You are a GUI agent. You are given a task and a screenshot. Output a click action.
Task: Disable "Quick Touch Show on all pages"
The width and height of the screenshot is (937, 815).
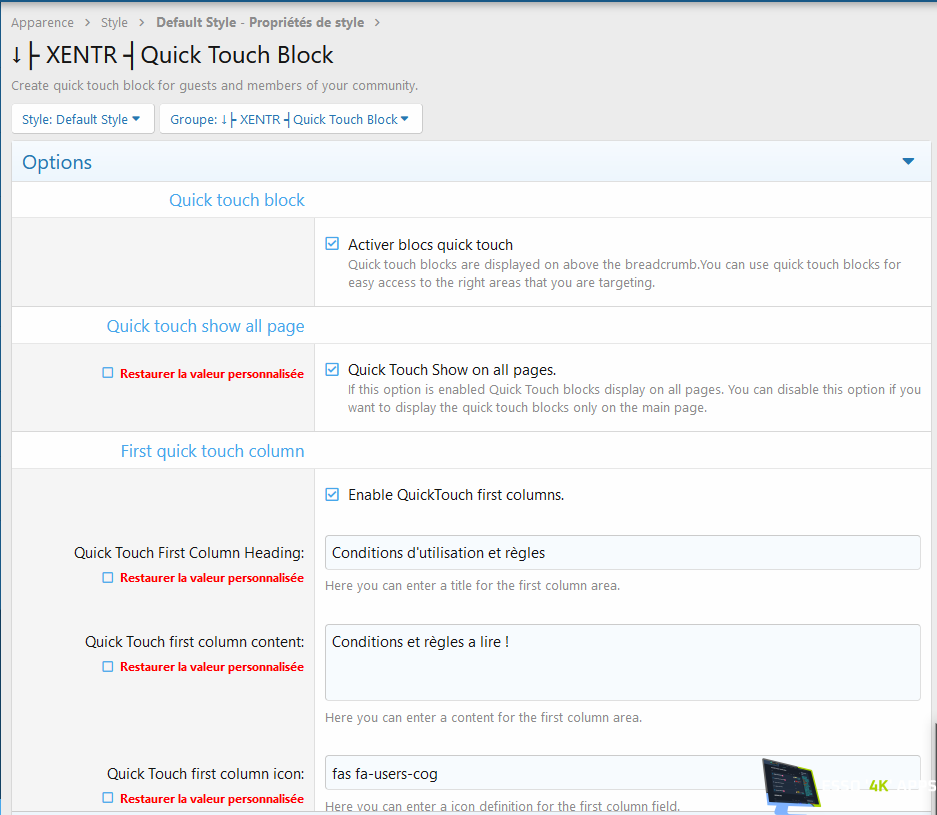click(x=331, y=369)
